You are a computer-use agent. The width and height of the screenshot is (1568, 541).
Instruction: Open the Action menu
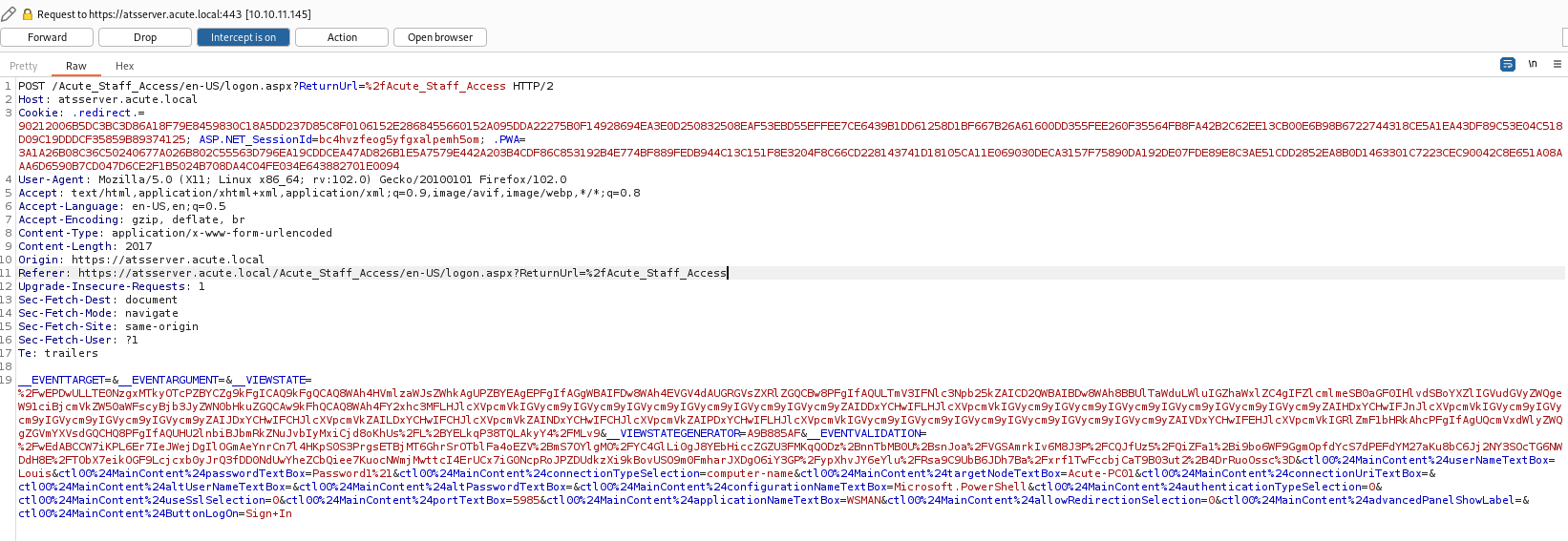tap(342, 37)
